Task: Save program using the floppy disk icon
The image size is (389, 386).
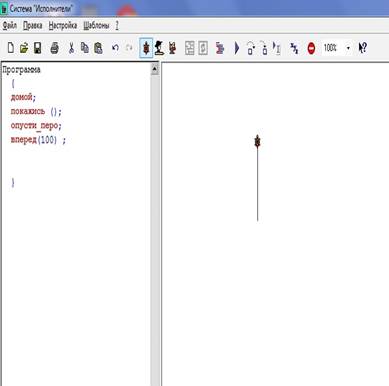Action: [x=38, y=48]
